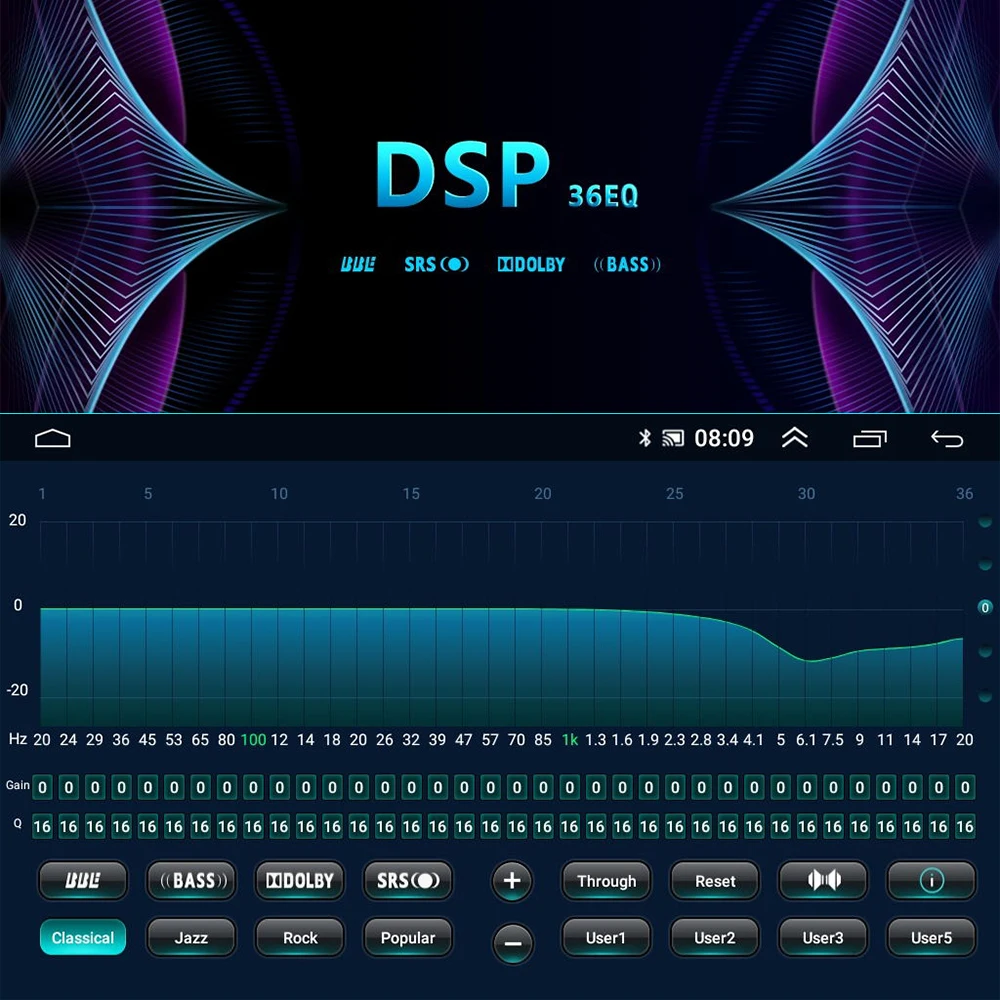Open recent apps from the status bar

869,437
